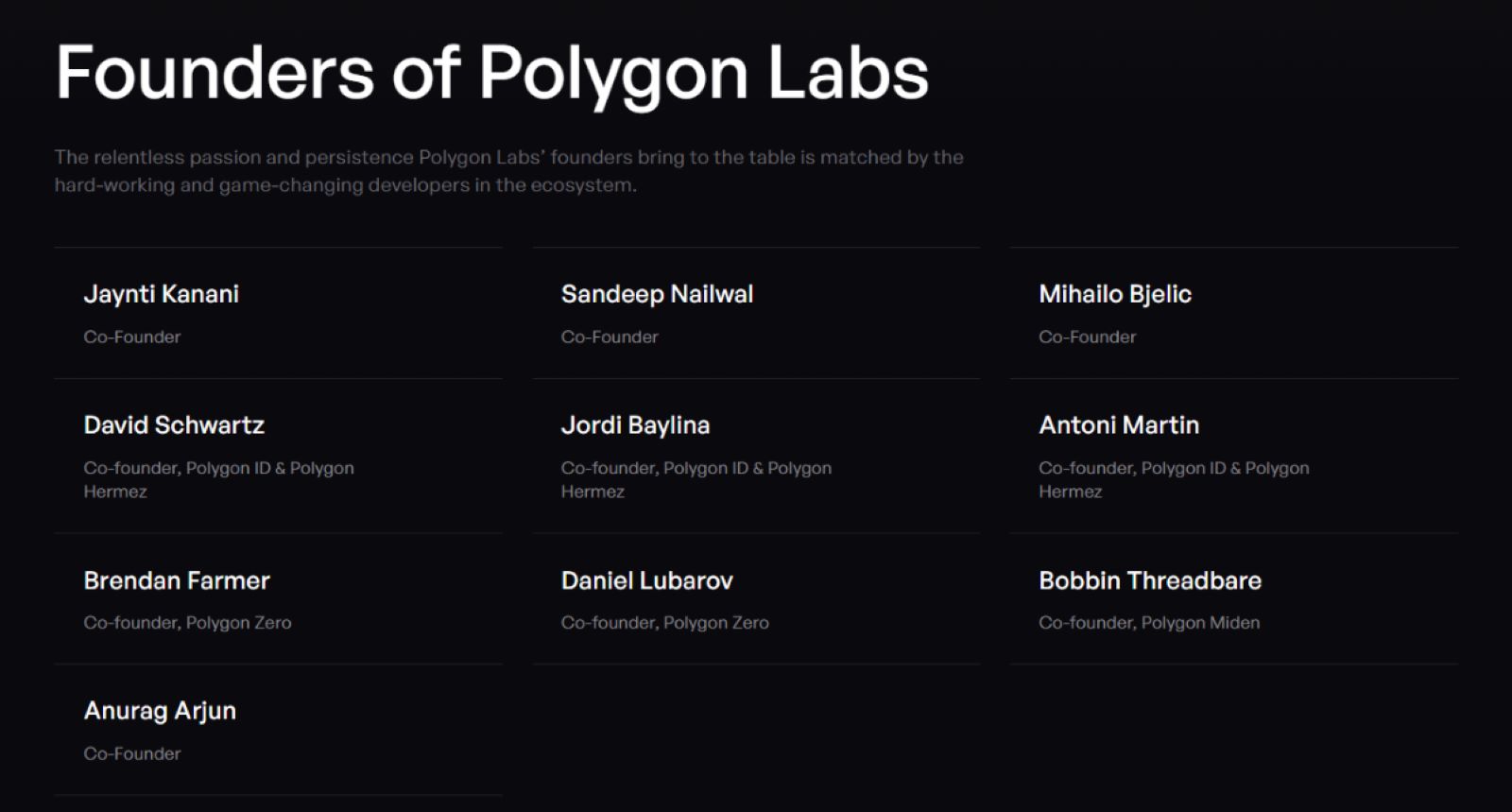This screenshot has width=1512, height=812.
Task: Click the role text under Antoni Martin
Action: tap(1174, 479)
